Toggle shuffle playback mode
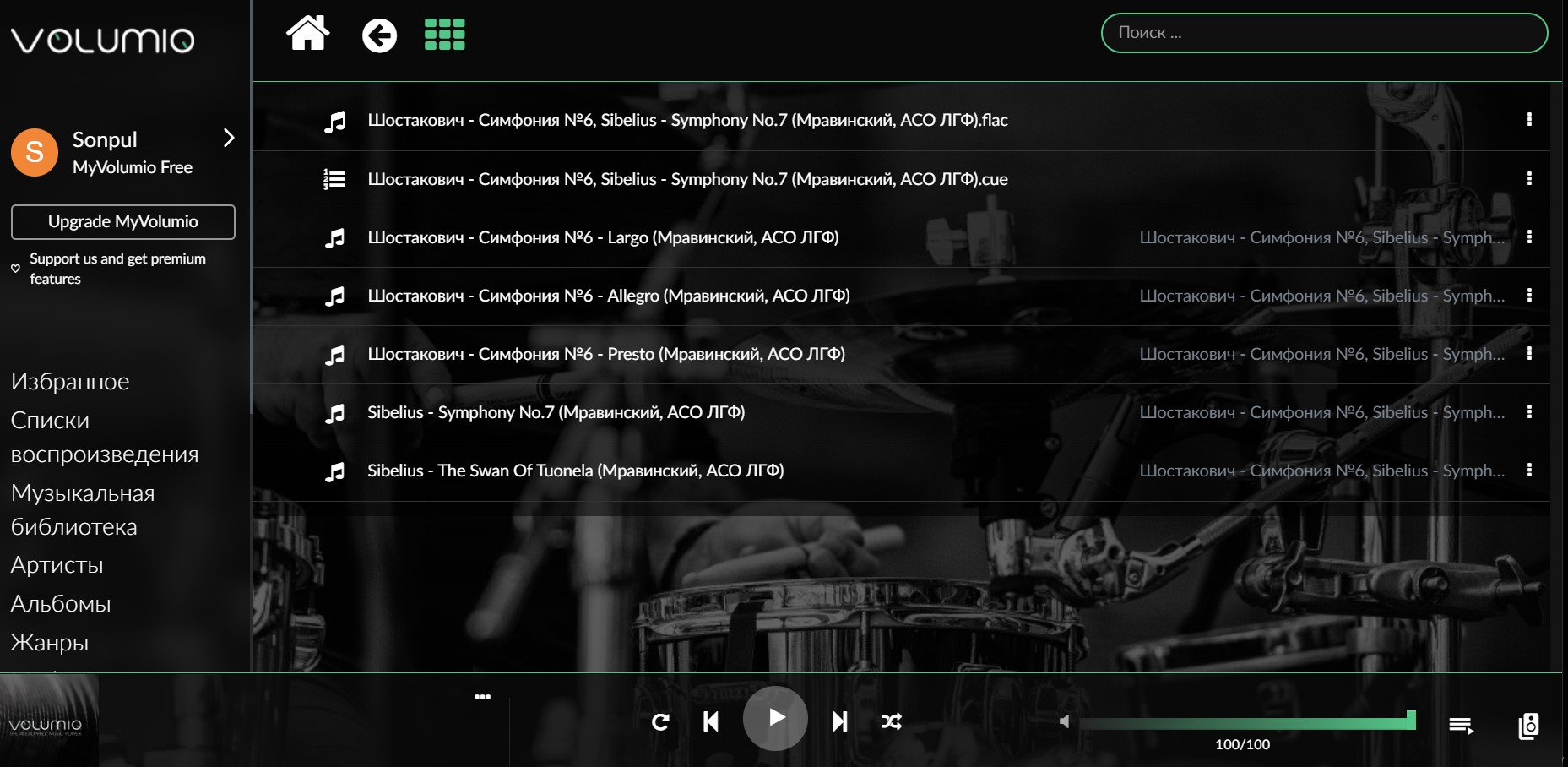Screen dimensions: 1568x767 [892, 721]
